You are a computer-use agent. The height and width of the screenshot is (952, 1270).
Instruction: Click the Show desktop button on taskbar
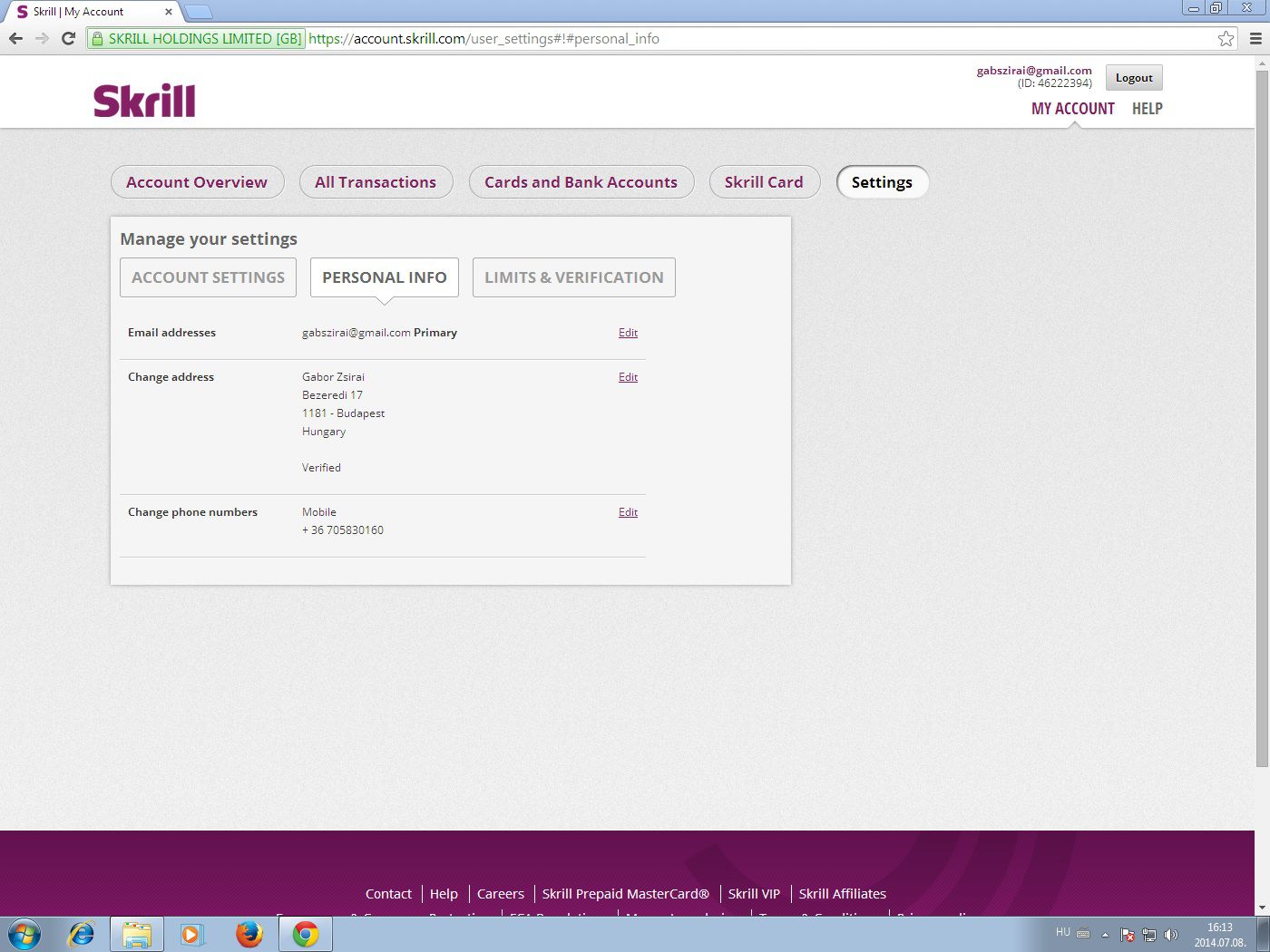[x=1263, y=934]
